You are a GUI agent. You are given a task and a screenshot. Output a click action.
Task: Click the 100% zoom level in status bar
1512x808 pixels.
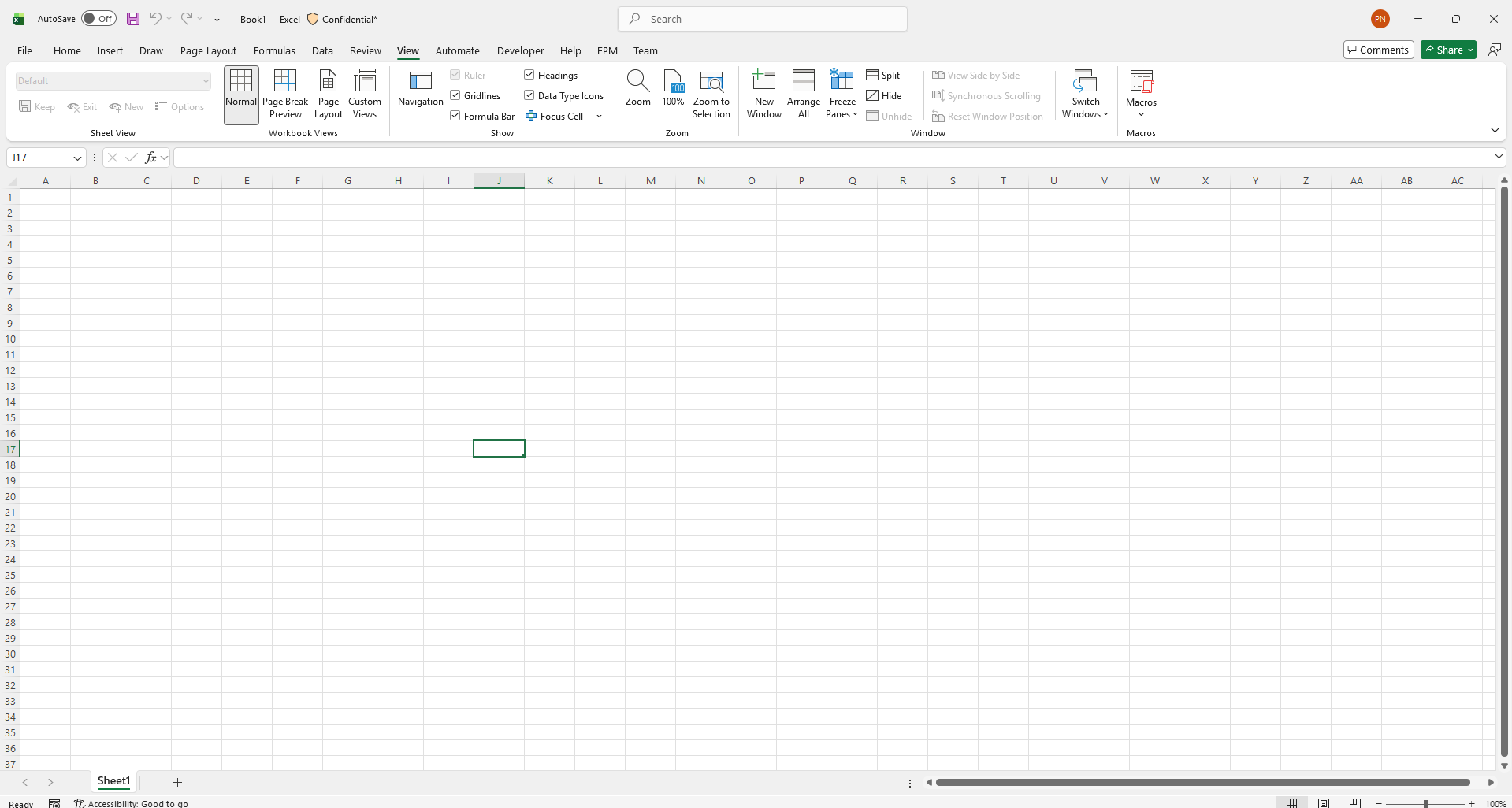tap(1495, 803)
